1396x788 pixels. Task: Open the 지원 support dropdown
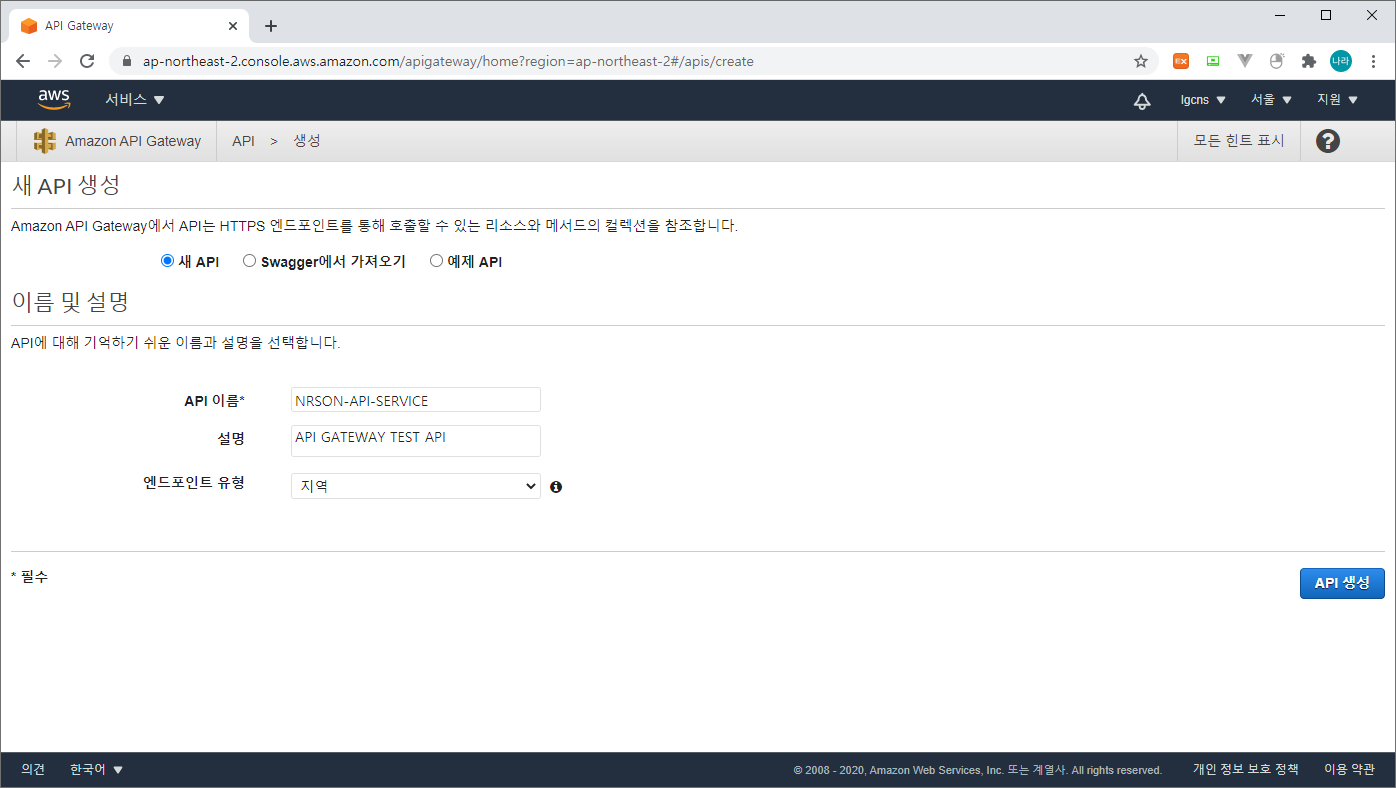click(x=1338, y=100)
